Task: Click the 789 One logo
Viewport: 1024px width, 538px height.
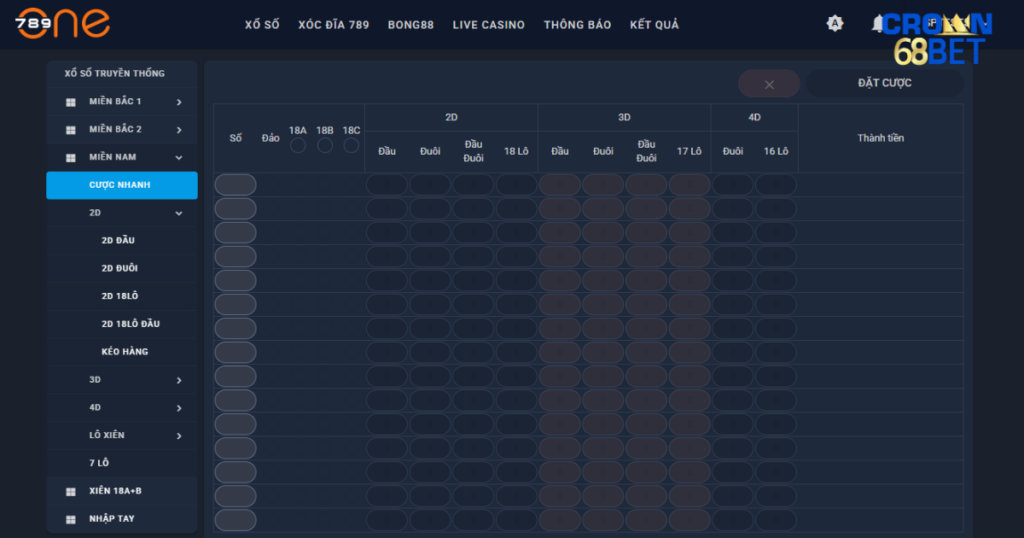Action: (63, 24)
